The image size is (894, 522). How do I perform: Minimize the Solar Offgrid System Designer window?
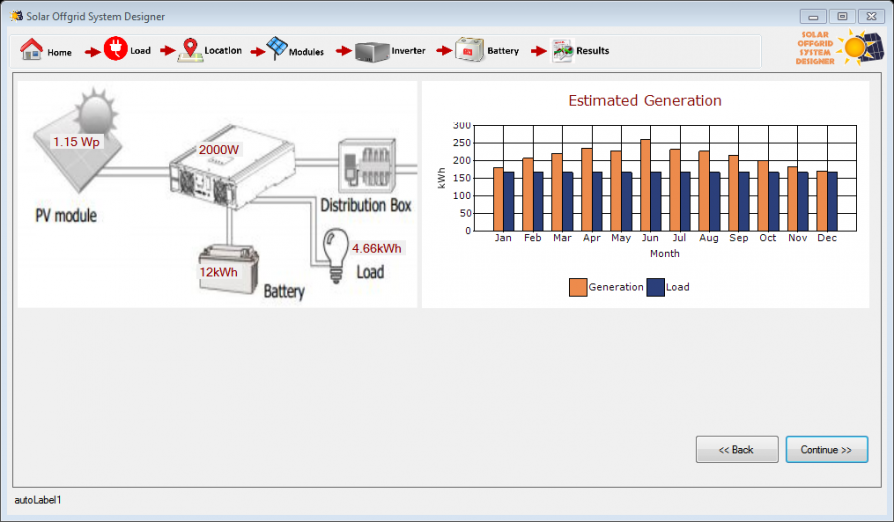(x=813, y=17)
